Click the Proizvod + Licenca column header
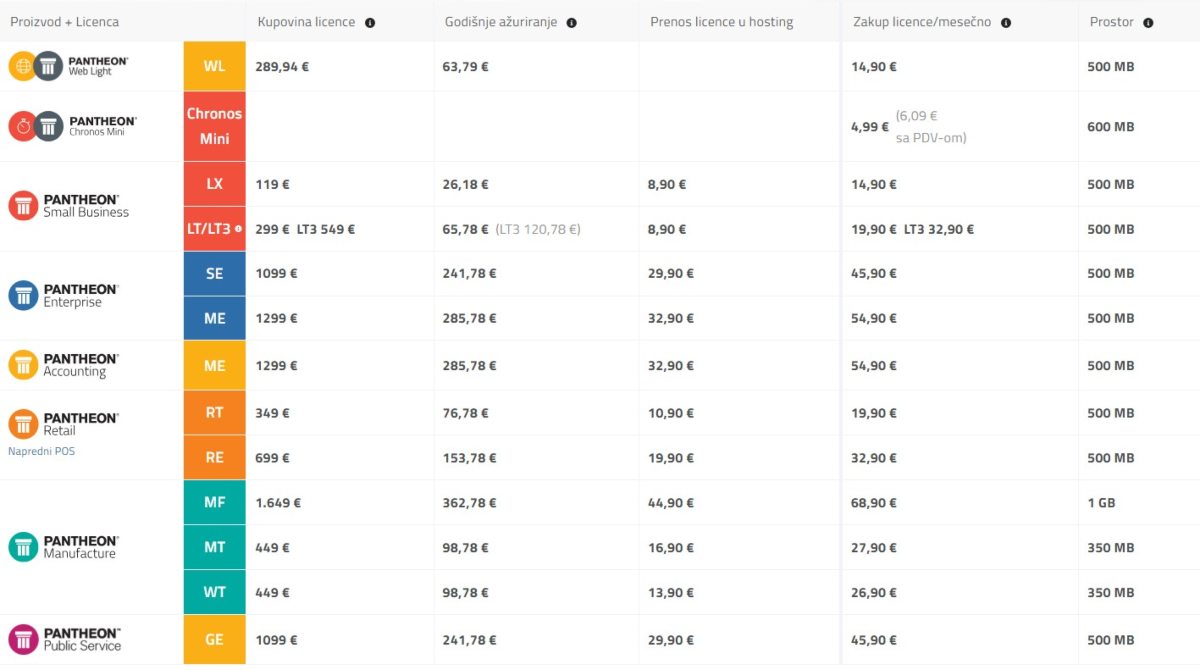Viewport: 1200px width, 670px height. pos(64,22)
